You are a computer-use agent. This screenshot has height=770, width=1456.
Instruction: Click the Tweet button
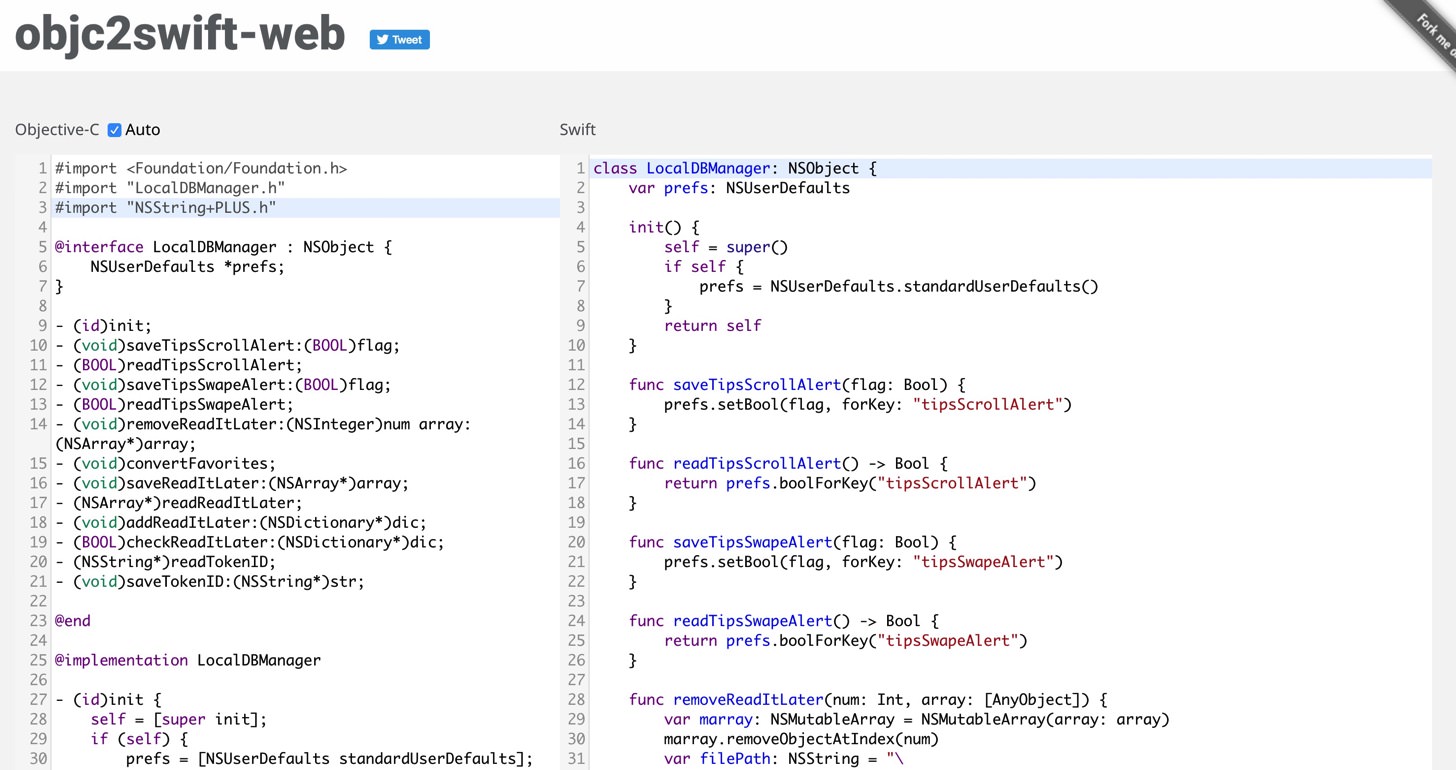399,39
